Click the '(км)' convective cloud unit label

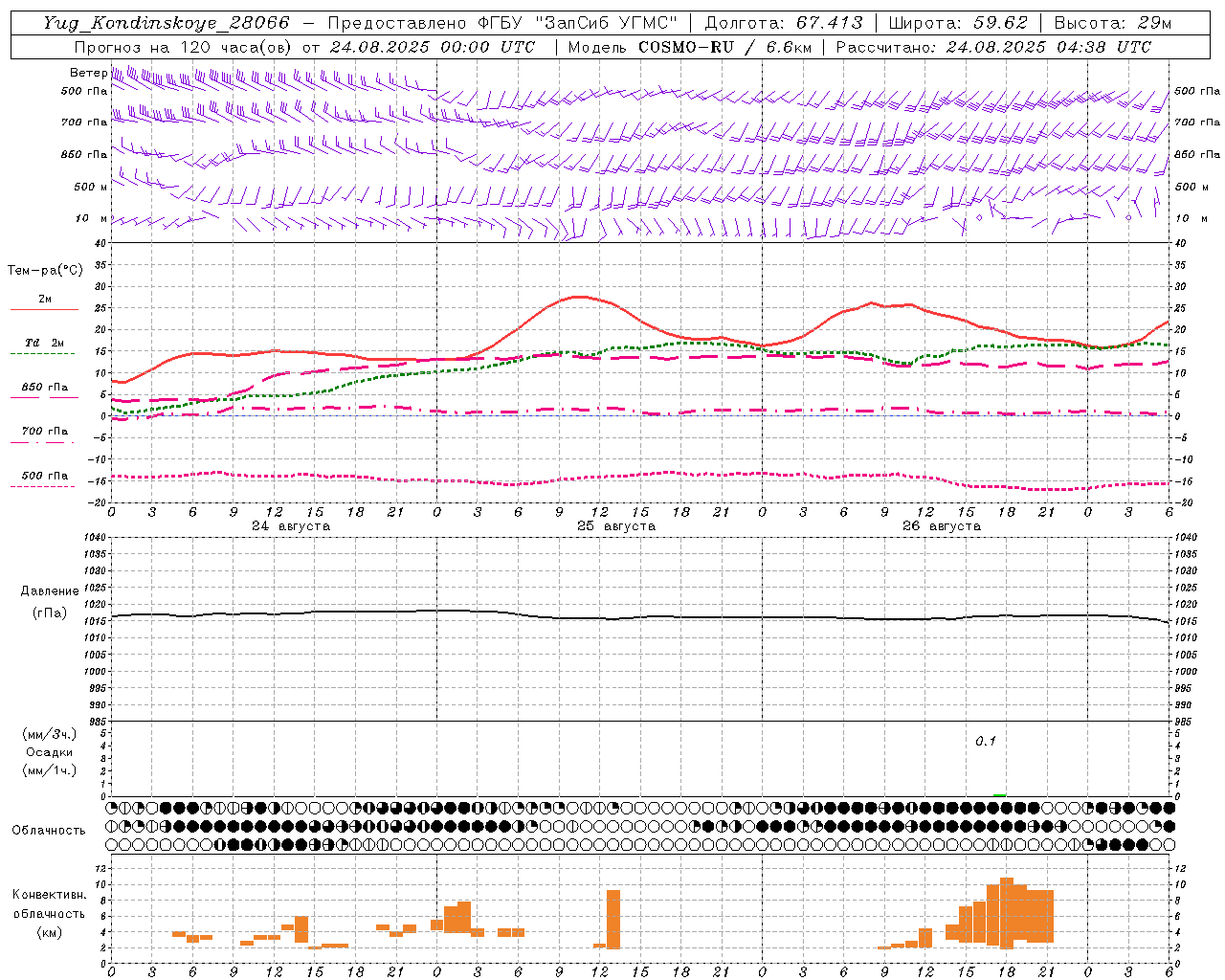pos(50,931)
